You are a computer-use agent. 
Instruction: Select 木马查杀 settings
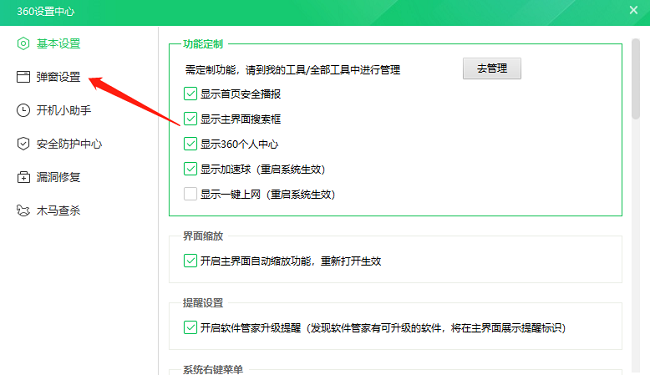[58, 210]
